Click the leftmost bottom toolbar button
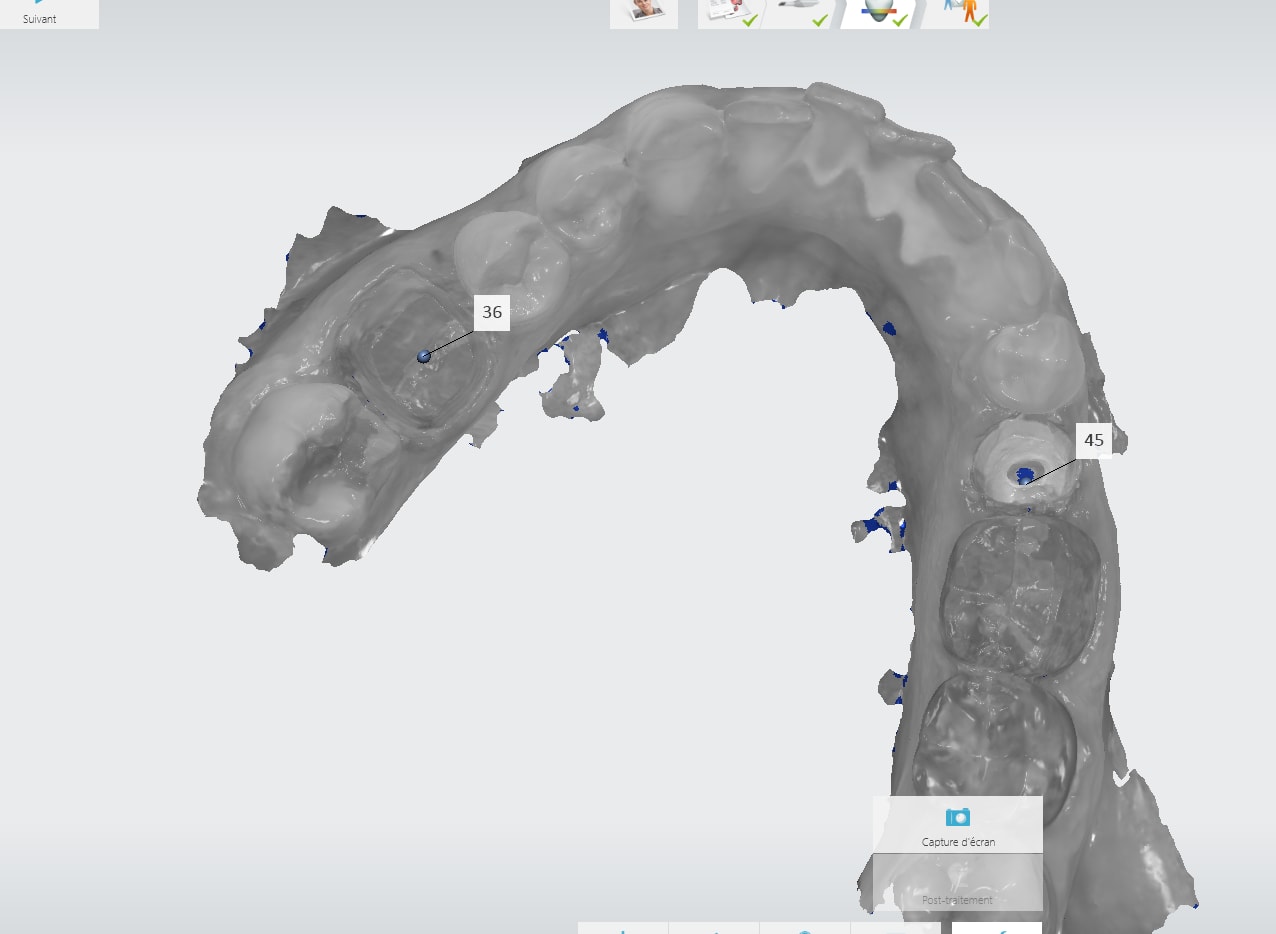Image resolution: width=1276 pixels, height=934 pixels. [622, 928]
